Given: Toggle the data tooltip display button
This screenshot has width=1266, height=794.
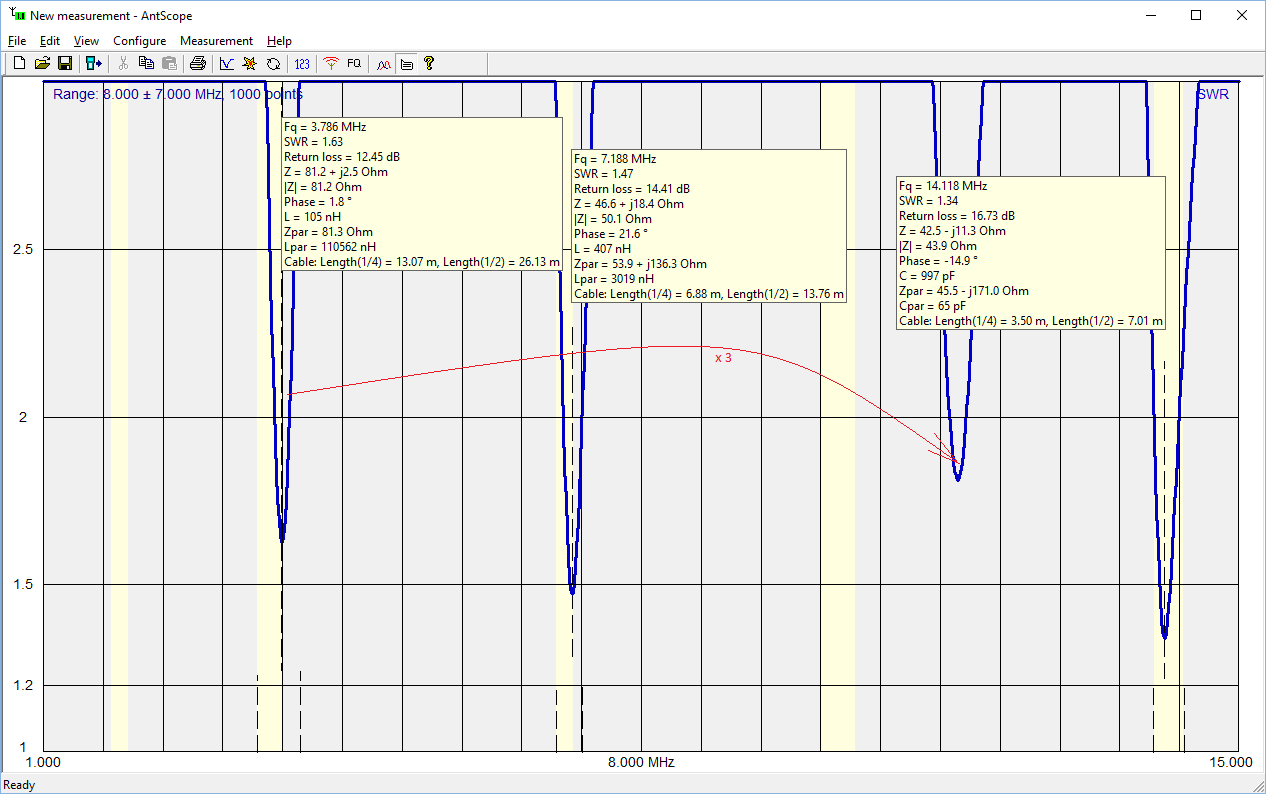Looking at the screenshot, I should [406, 64].
